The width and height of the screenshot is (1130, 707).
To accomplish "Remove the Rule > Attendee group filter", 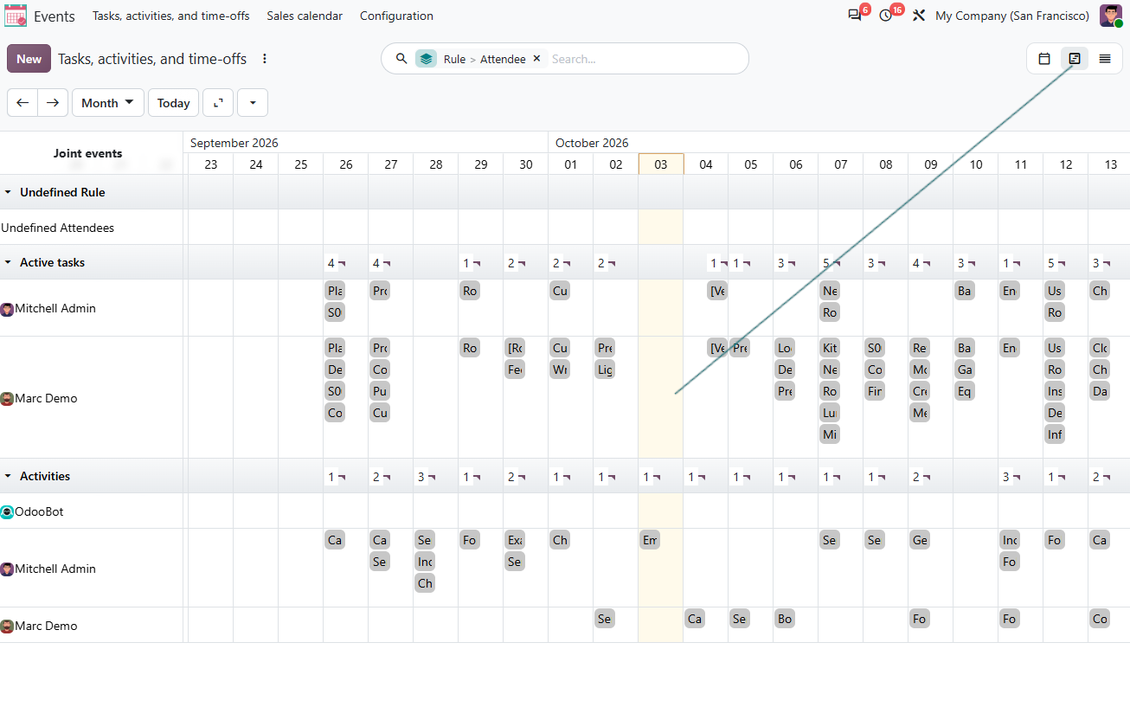I will [536, 58].
